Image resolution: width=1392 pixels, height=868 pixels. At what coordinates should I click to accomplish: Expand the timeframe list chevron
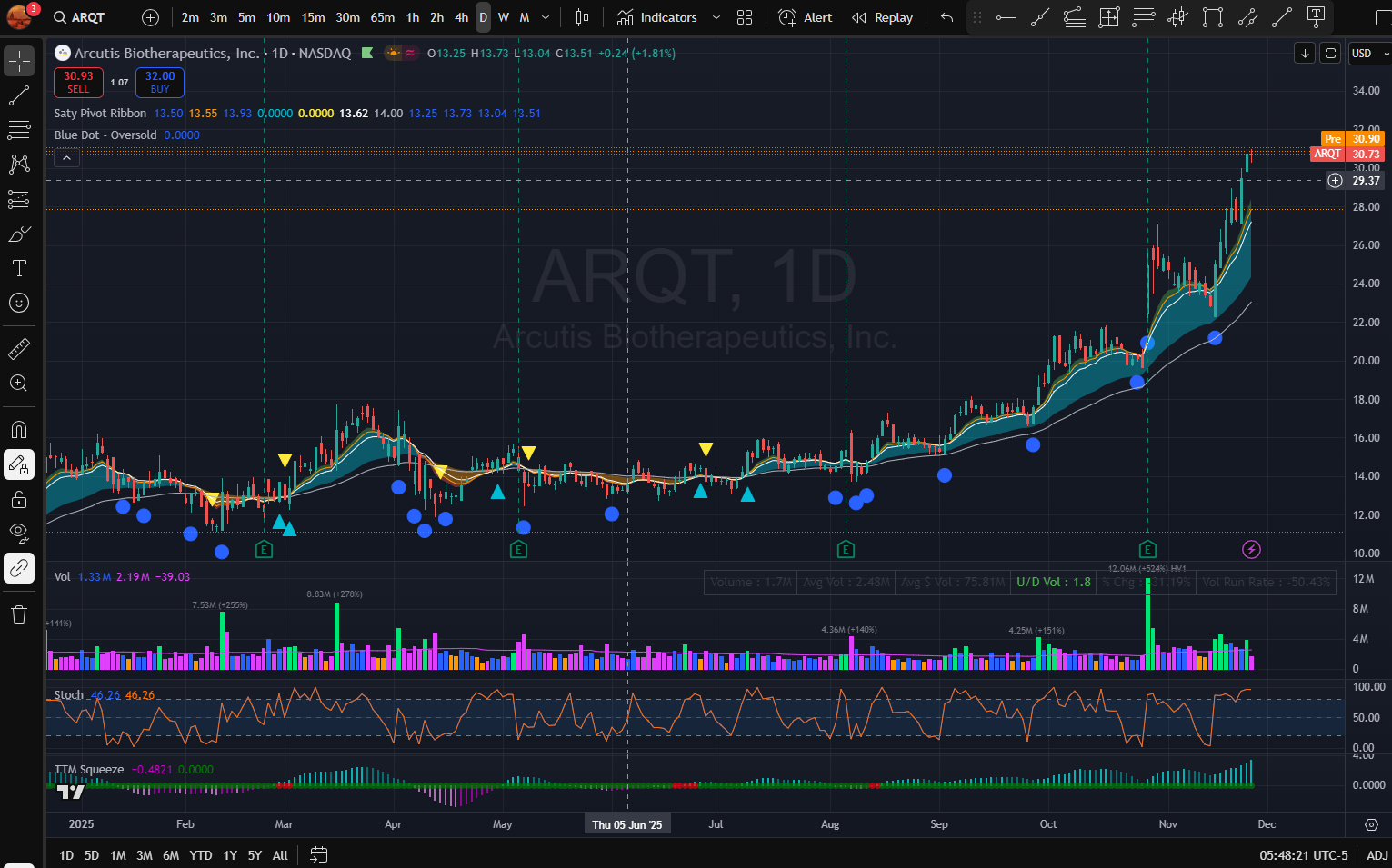point(546,17)
